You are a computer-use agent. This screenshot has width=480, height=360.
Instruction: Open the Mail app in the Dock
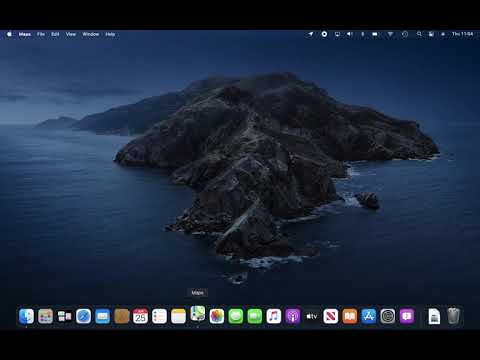(x=102, y=316)
